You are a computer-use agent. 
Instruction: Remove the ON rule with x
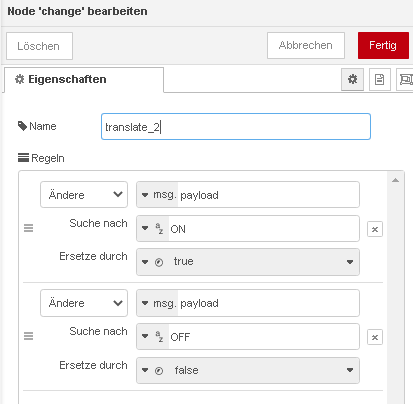375,229
